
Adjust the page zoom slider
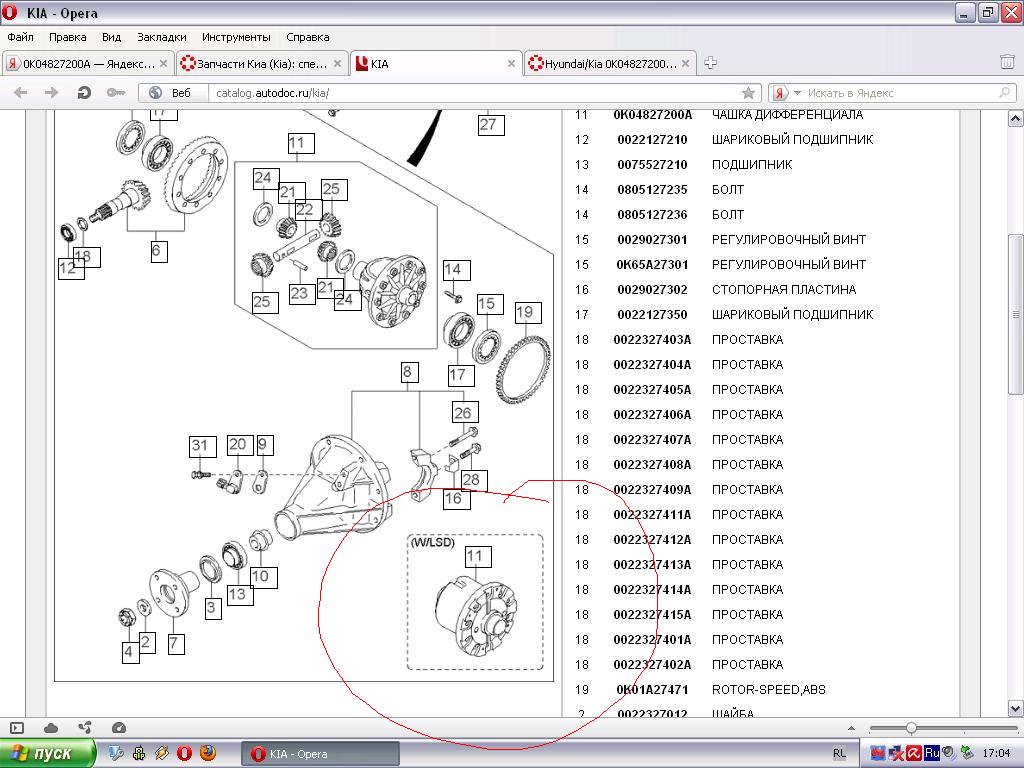click(911, 728)
